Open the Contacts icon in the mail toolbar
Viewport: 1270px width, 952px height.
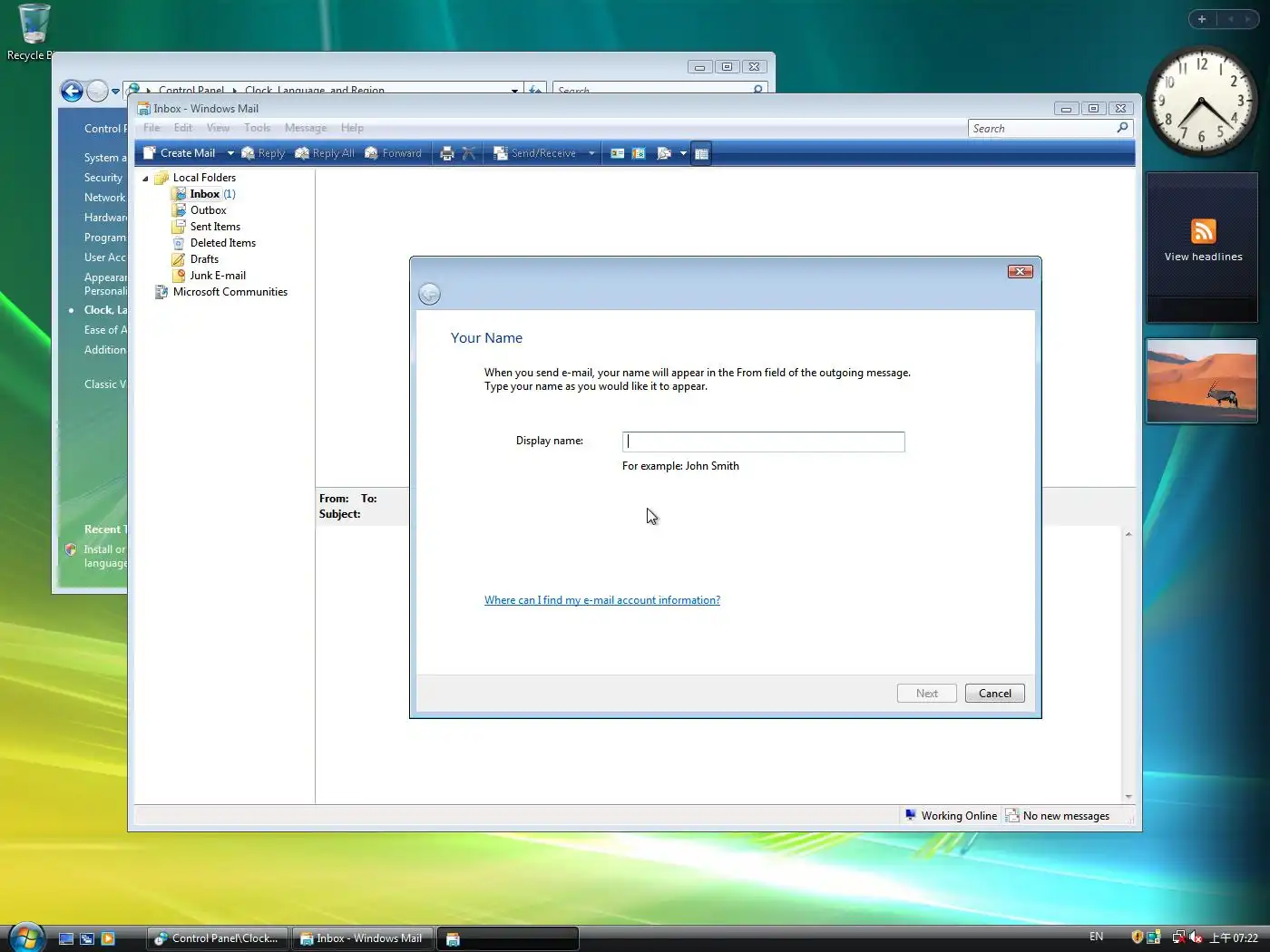click(x=618, y=153)
